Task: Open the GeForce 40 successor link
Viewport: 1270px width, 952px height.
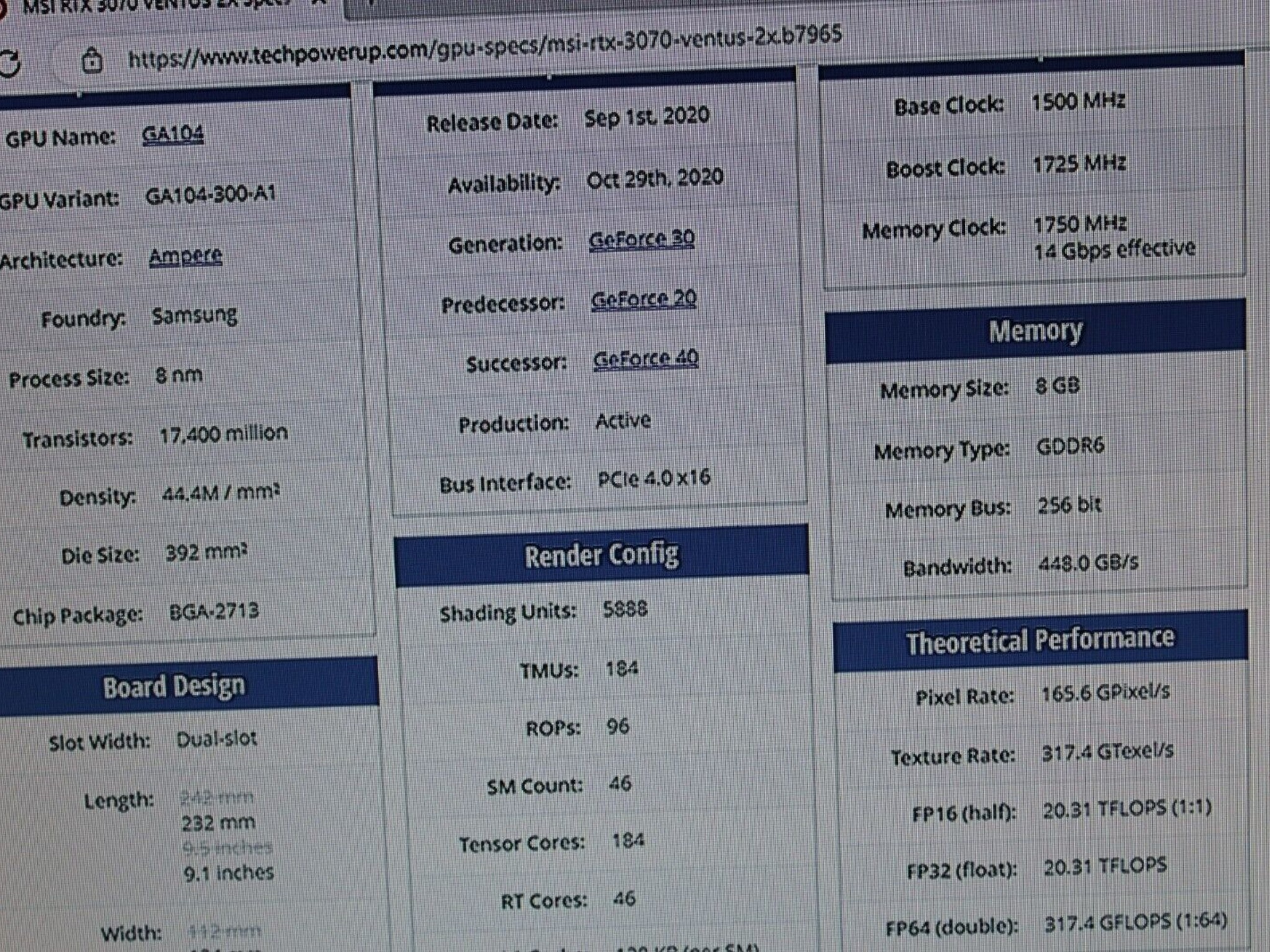Action: (646, 359)
